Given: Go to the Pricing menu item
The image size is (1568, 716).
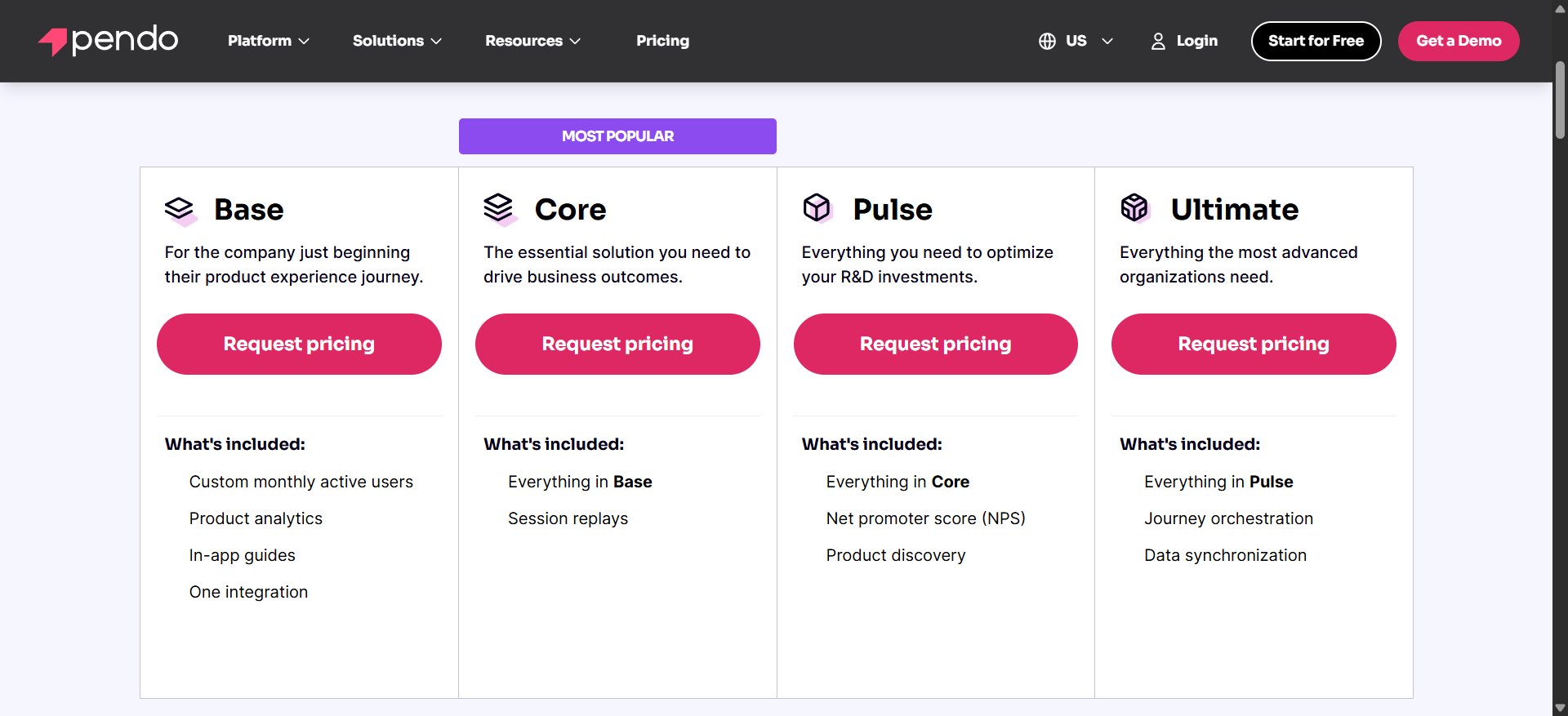Looking at the screenshot, I should (662, 41).
